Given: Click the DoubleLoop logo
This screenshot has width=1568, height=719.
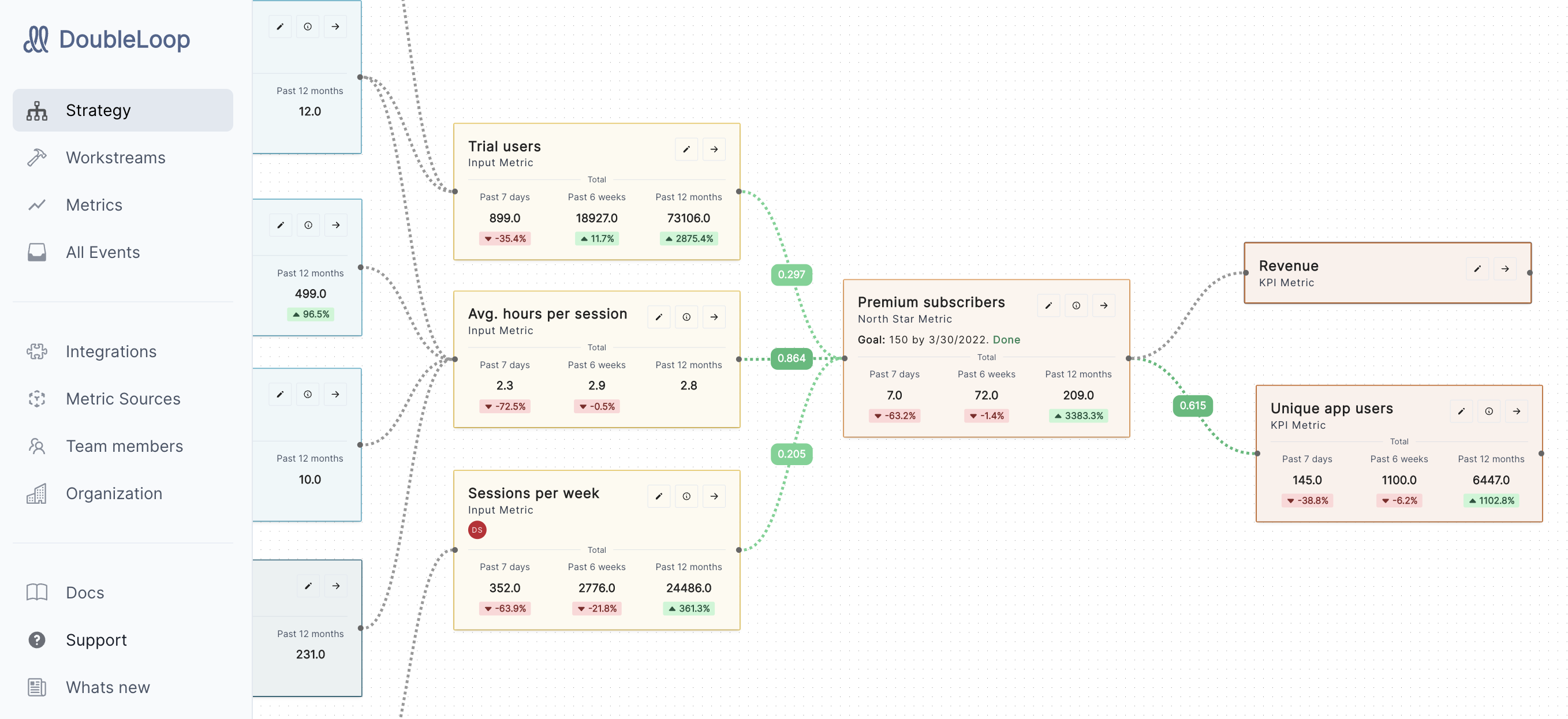Looking at the screenshot, I should click(x=107, y=39).
